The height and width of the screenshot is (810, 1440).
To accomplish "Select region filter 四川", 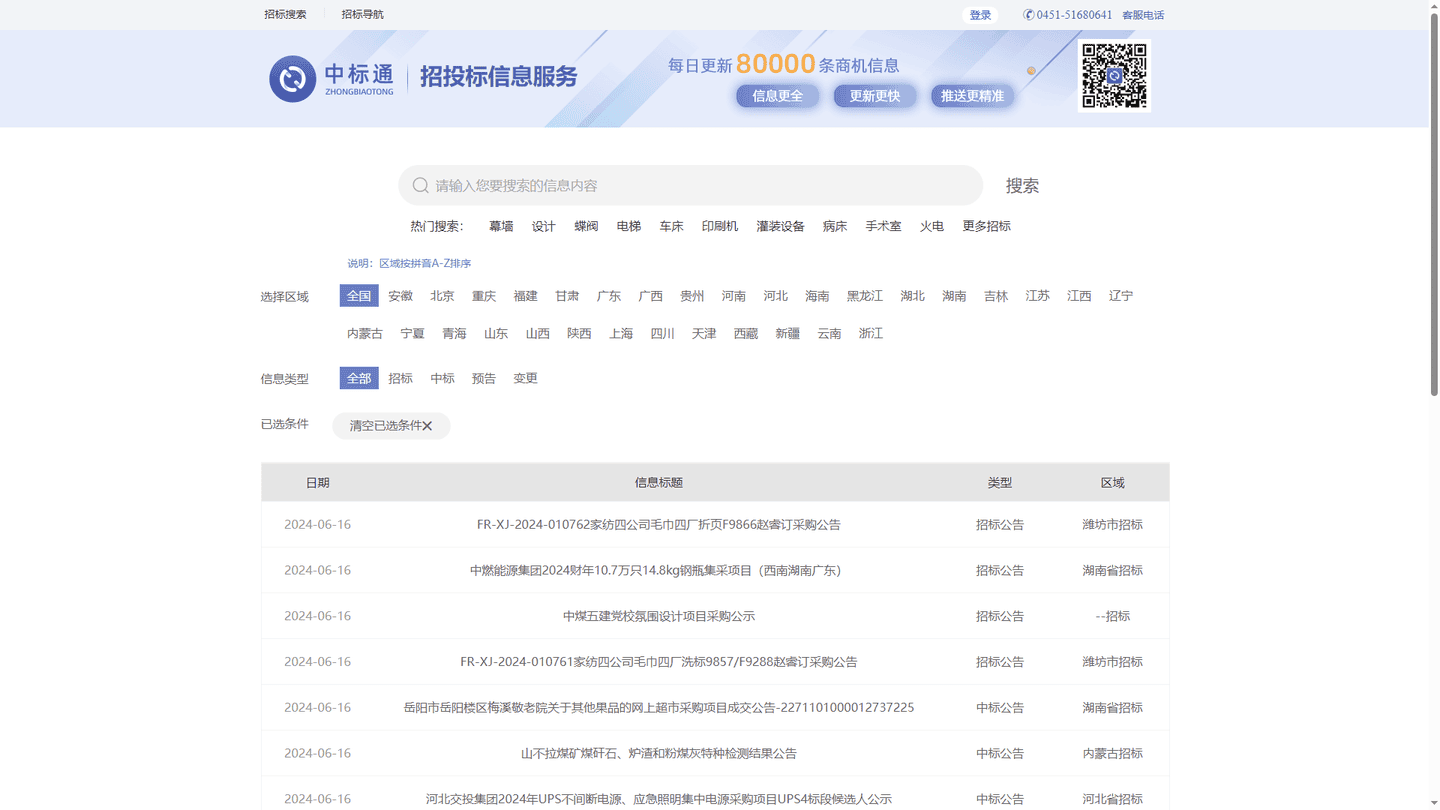I will coord(662,334).
